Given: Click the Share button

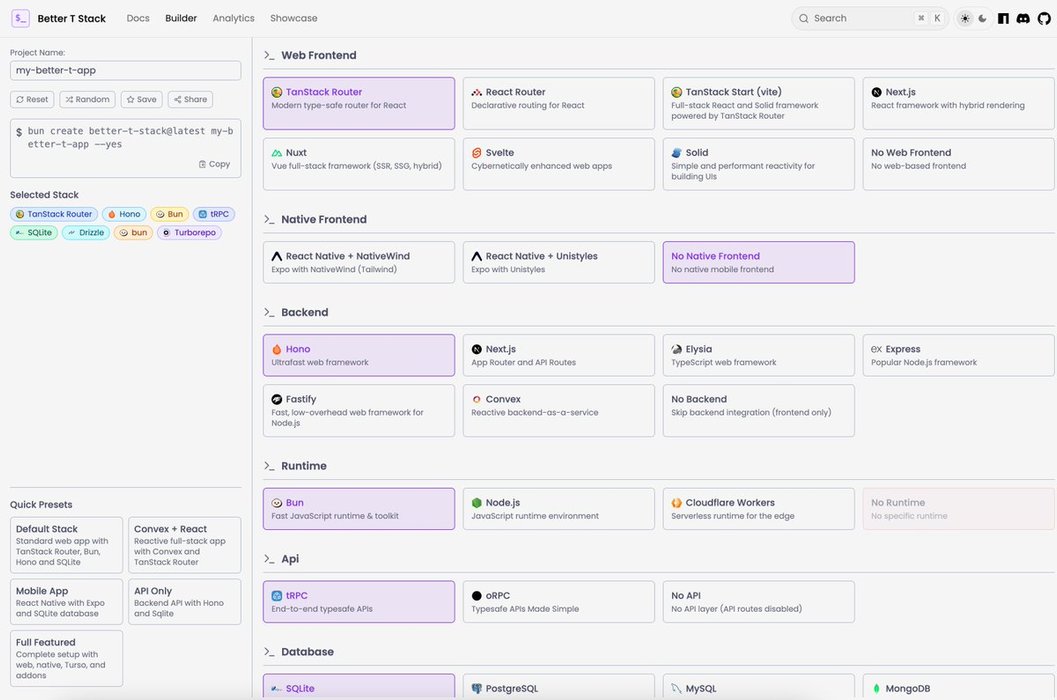Looking at the screenshot, I should 191,99.
